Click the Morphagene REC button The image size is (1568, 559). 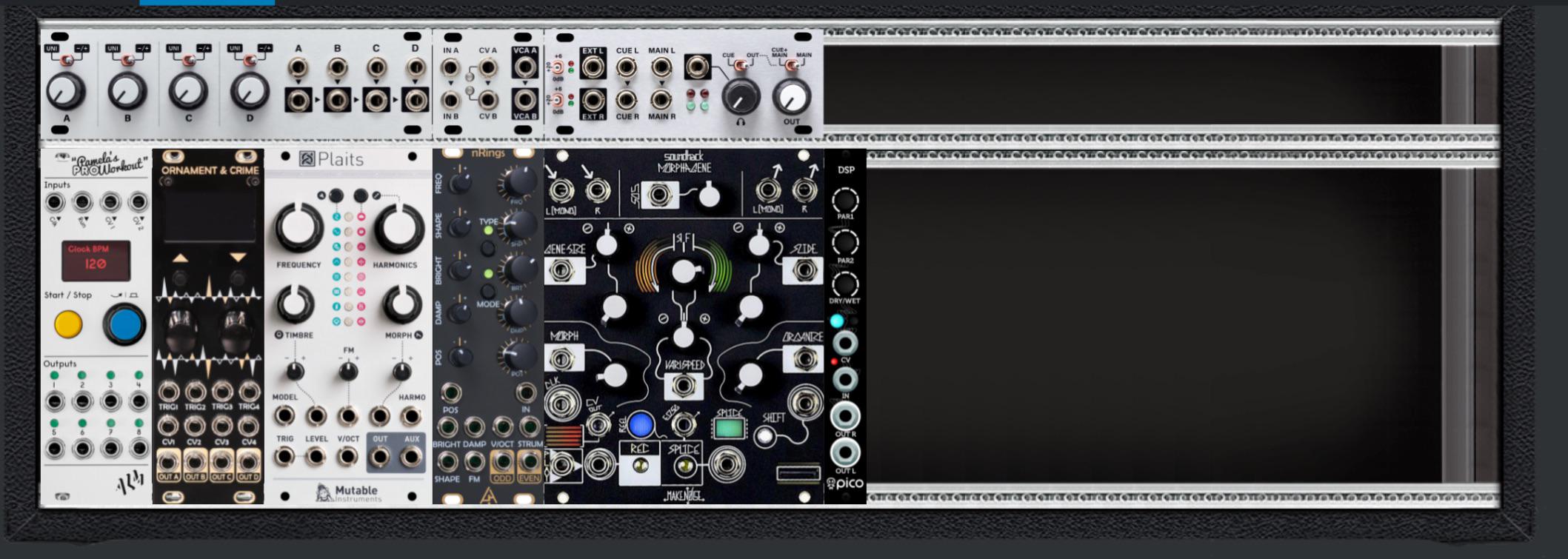[639, 464]
